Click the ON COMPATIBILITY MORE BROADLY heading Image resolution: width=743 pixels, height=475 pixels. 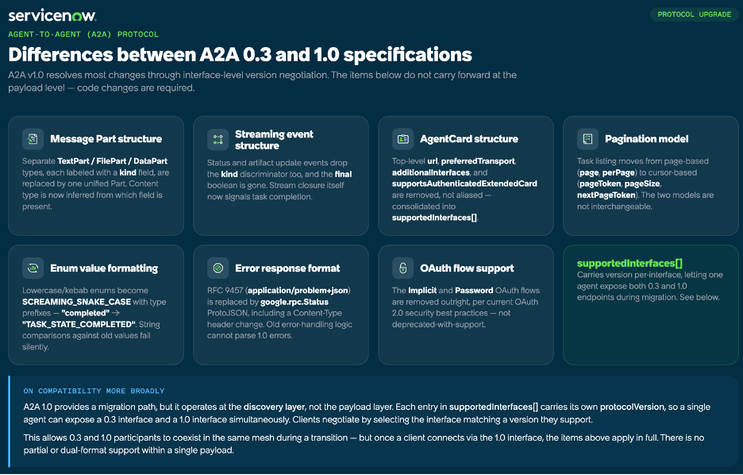(94, 391)
